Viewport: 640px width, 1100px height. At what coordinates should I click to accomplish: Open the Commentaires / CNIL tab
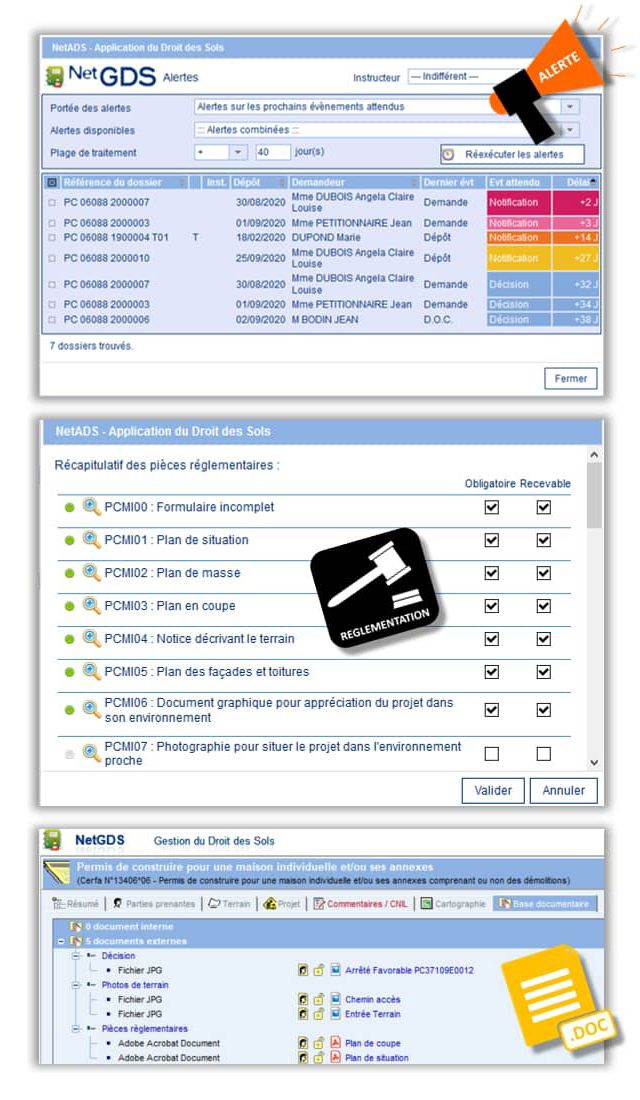point(360,904)
